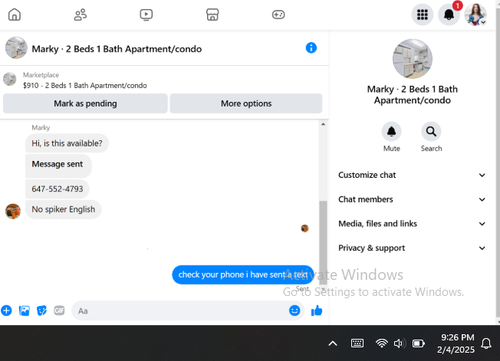Expand Customize chat section

pyautogui.click(x=412, y=175)
